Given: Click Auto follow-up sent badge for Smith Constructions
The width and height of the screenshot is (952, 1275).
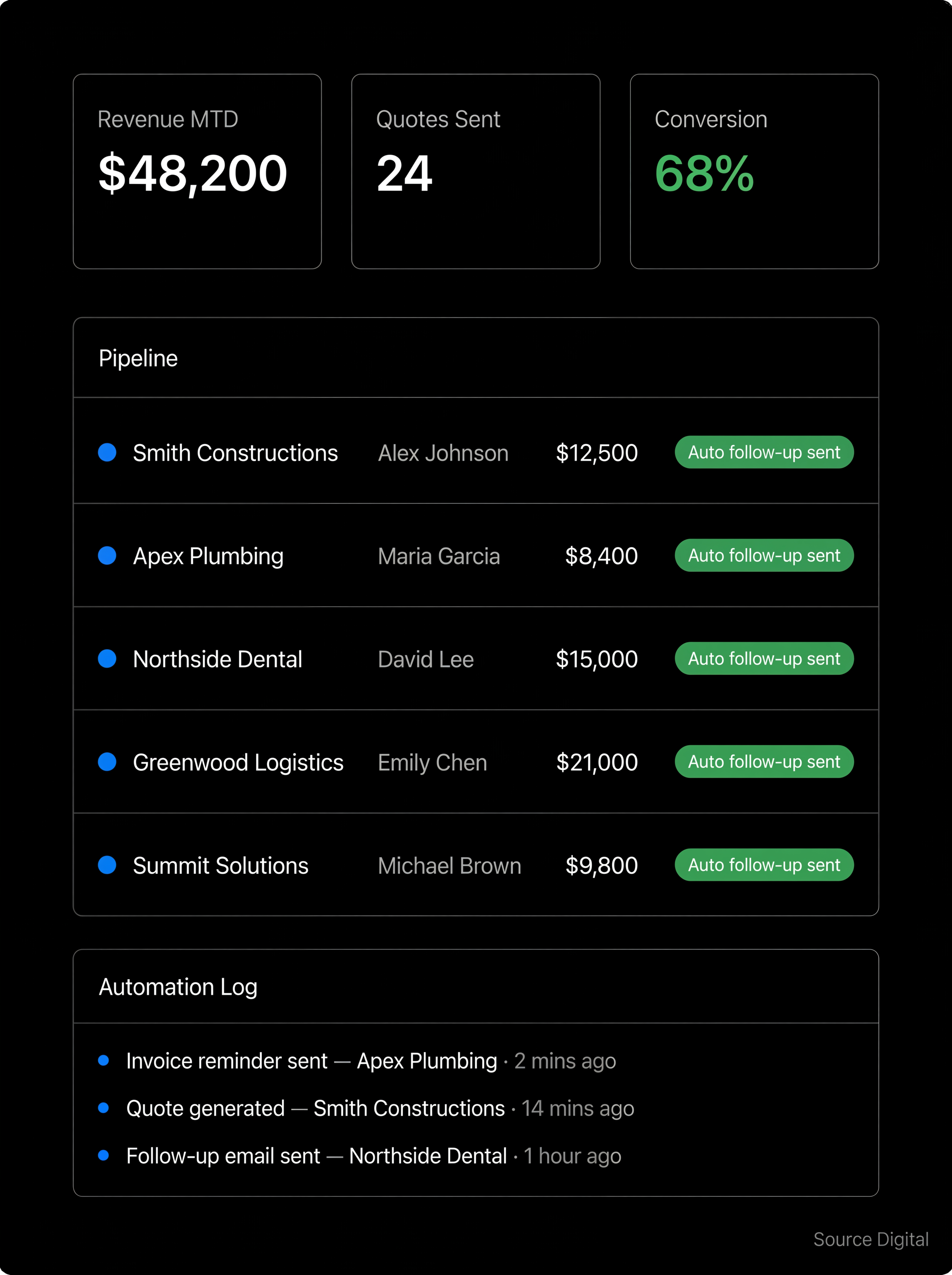Looking at the screenshot, I should pyautogui.click(x=764, y=452).
